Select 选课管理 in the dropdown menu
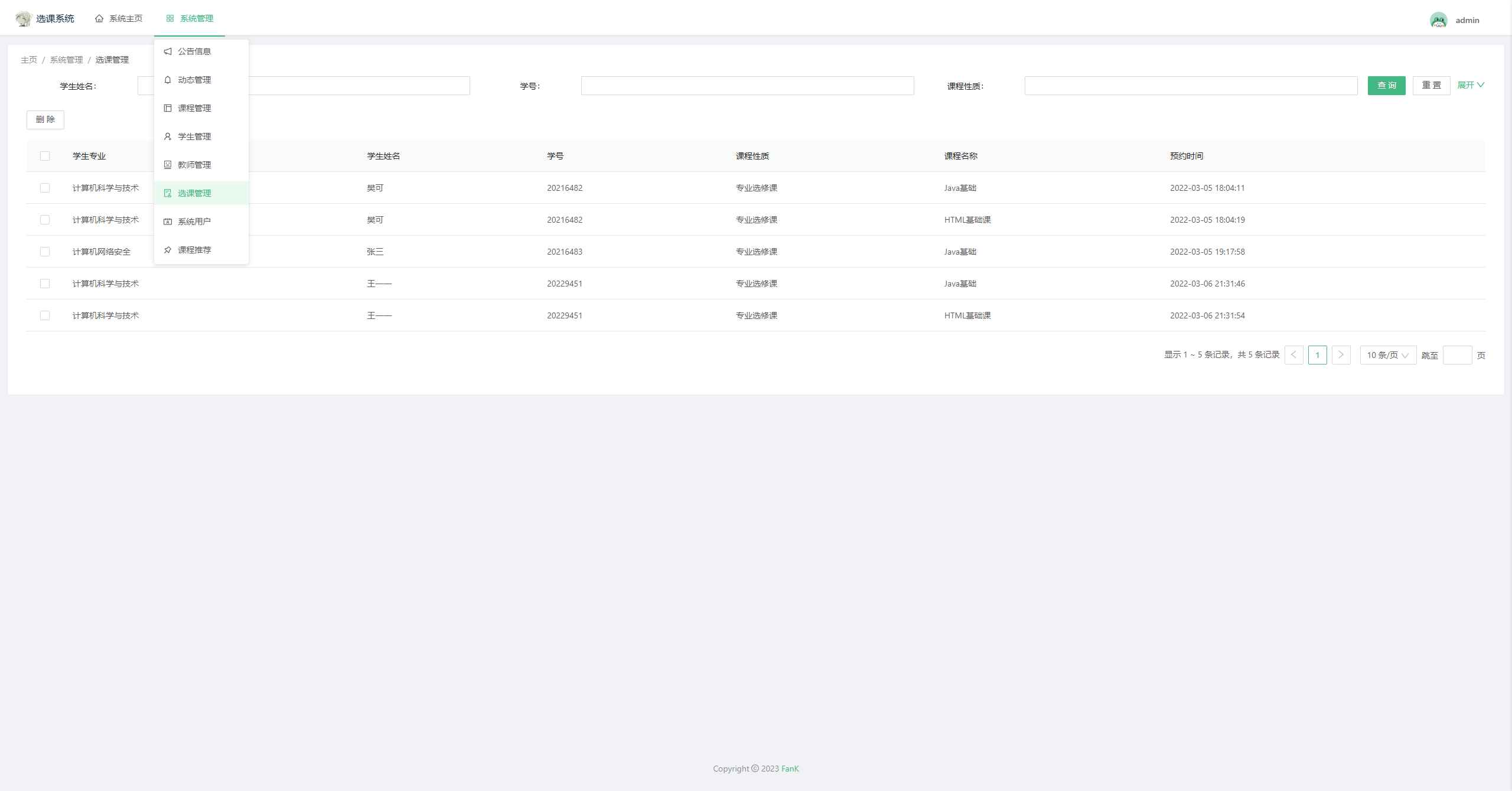Viewport: 1512px width, 791px height. [194, 193]
